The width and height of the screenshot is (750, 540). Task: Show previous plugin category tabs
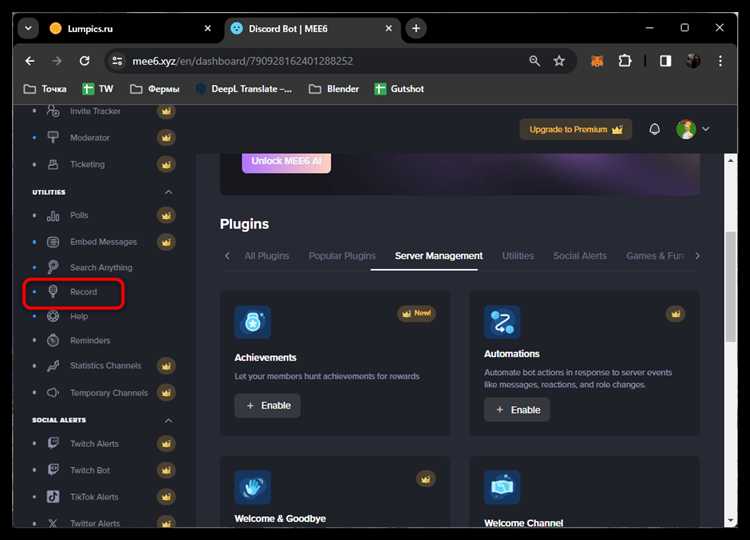point(227,256)
